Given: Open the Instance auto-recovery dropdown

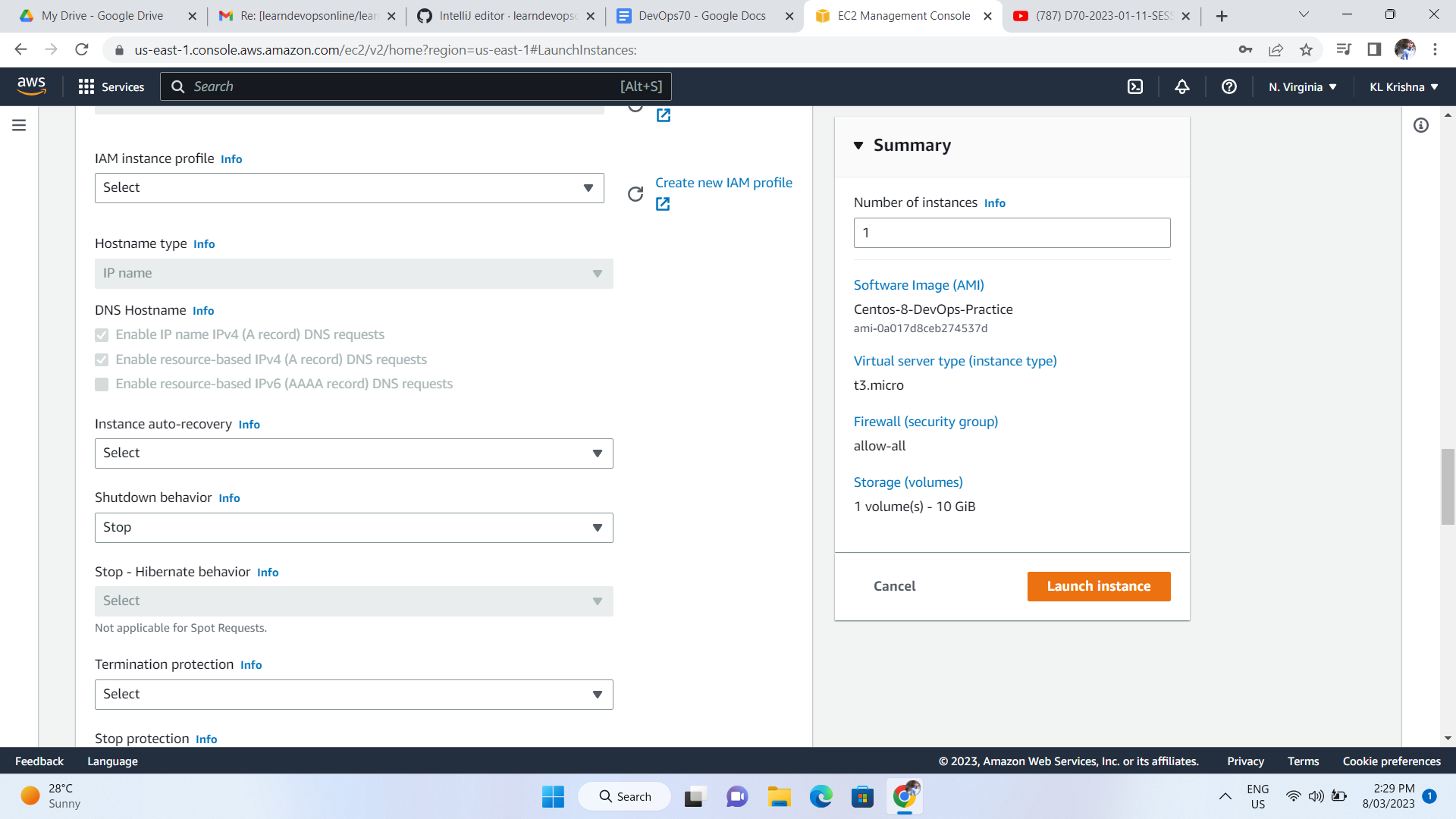Looking at the screenshot, I should click(353, 453).
